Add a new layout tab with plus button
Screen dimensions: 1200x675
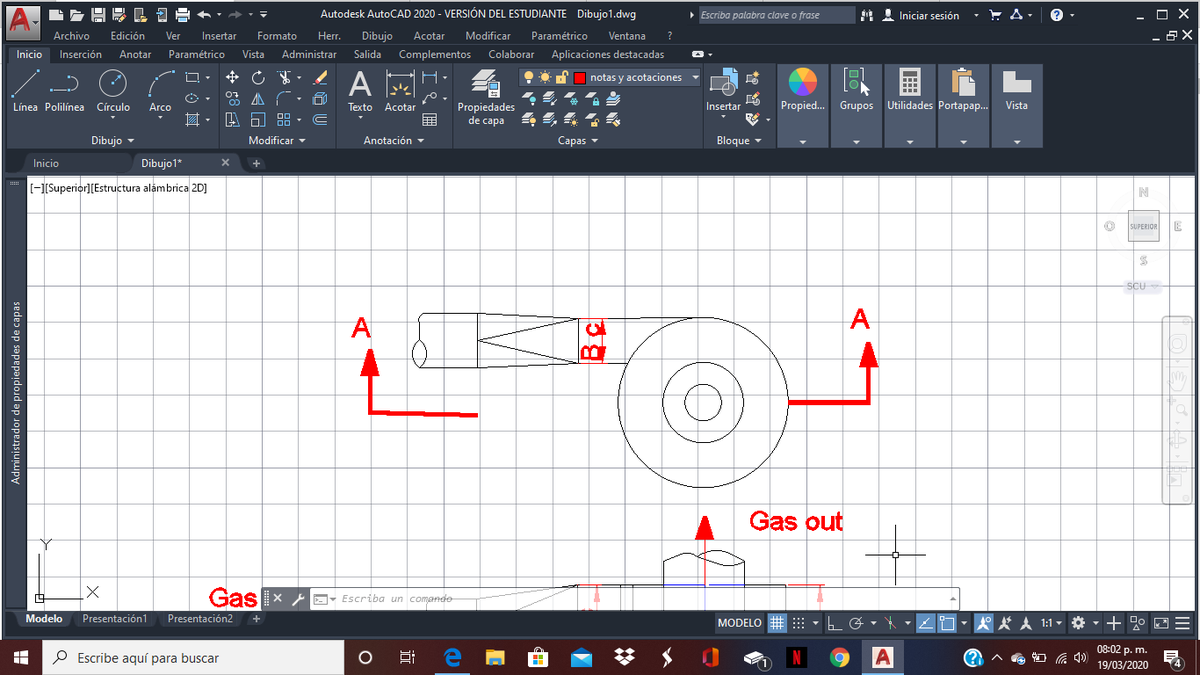pos(256,619)
